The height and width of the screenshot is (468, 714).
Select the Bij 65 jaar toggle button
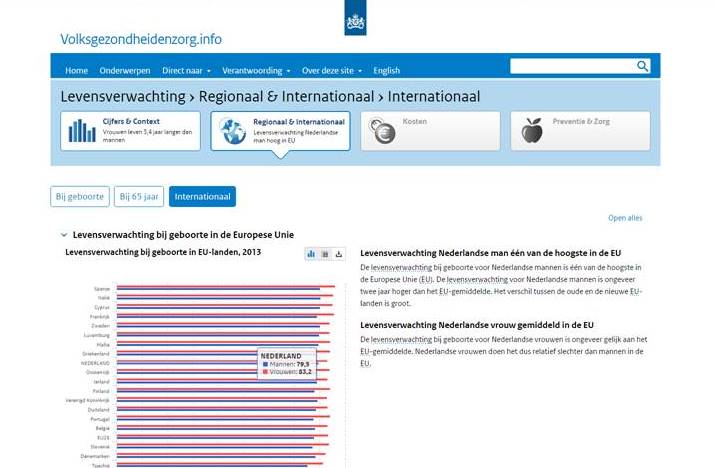139,197
